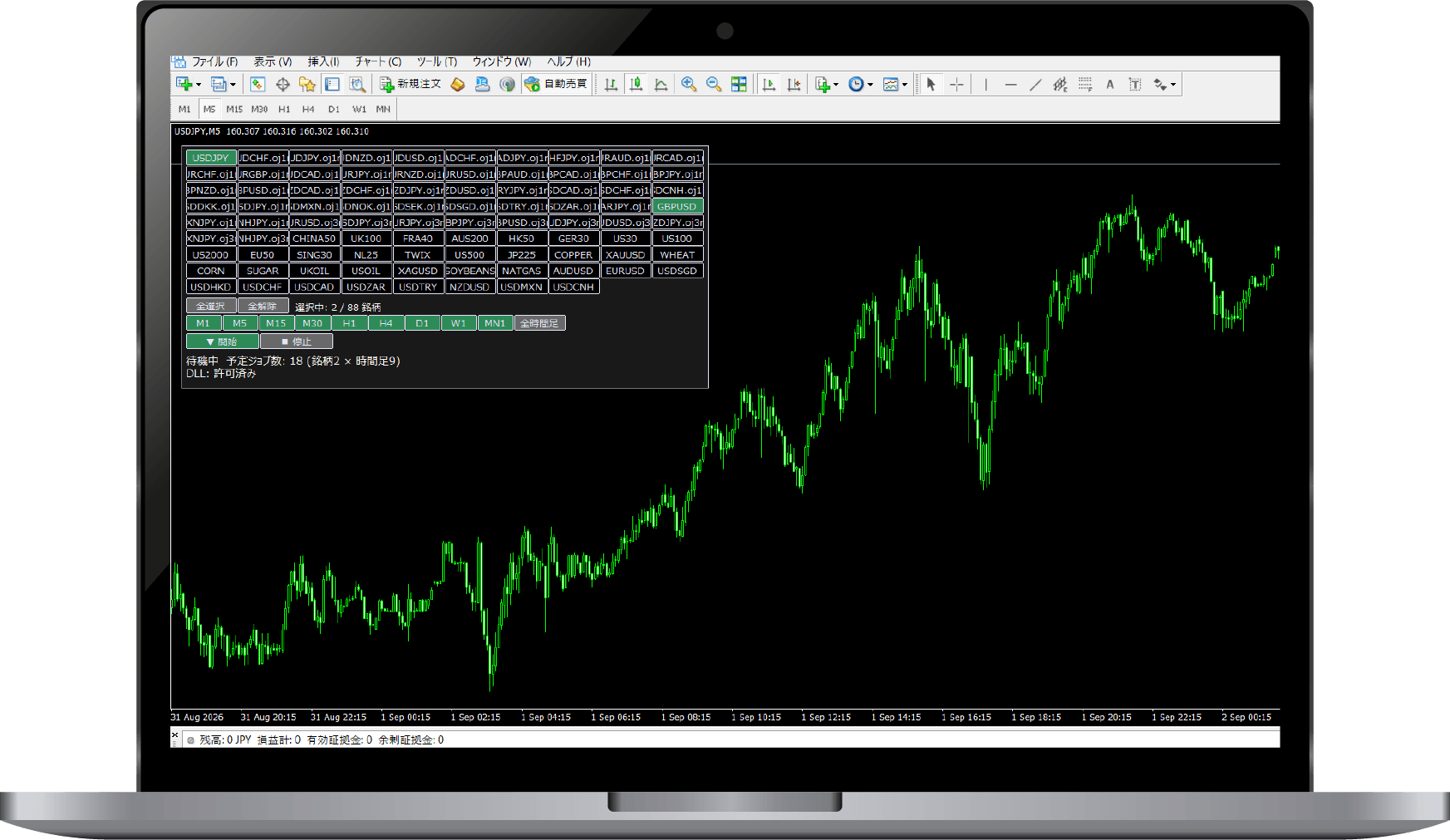
Task: Select the trendline drawing tool
Action: pyautogui.click(x=1035, y=84)
